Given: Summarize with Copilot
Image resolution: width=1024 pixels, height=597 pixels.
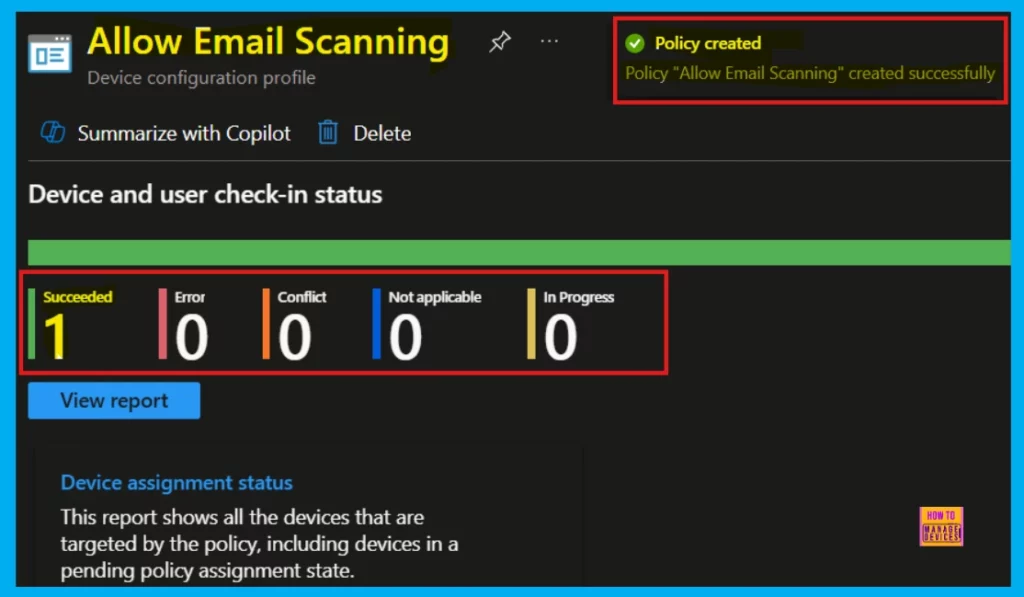Looking at the screenshot, I should [184, 133].
